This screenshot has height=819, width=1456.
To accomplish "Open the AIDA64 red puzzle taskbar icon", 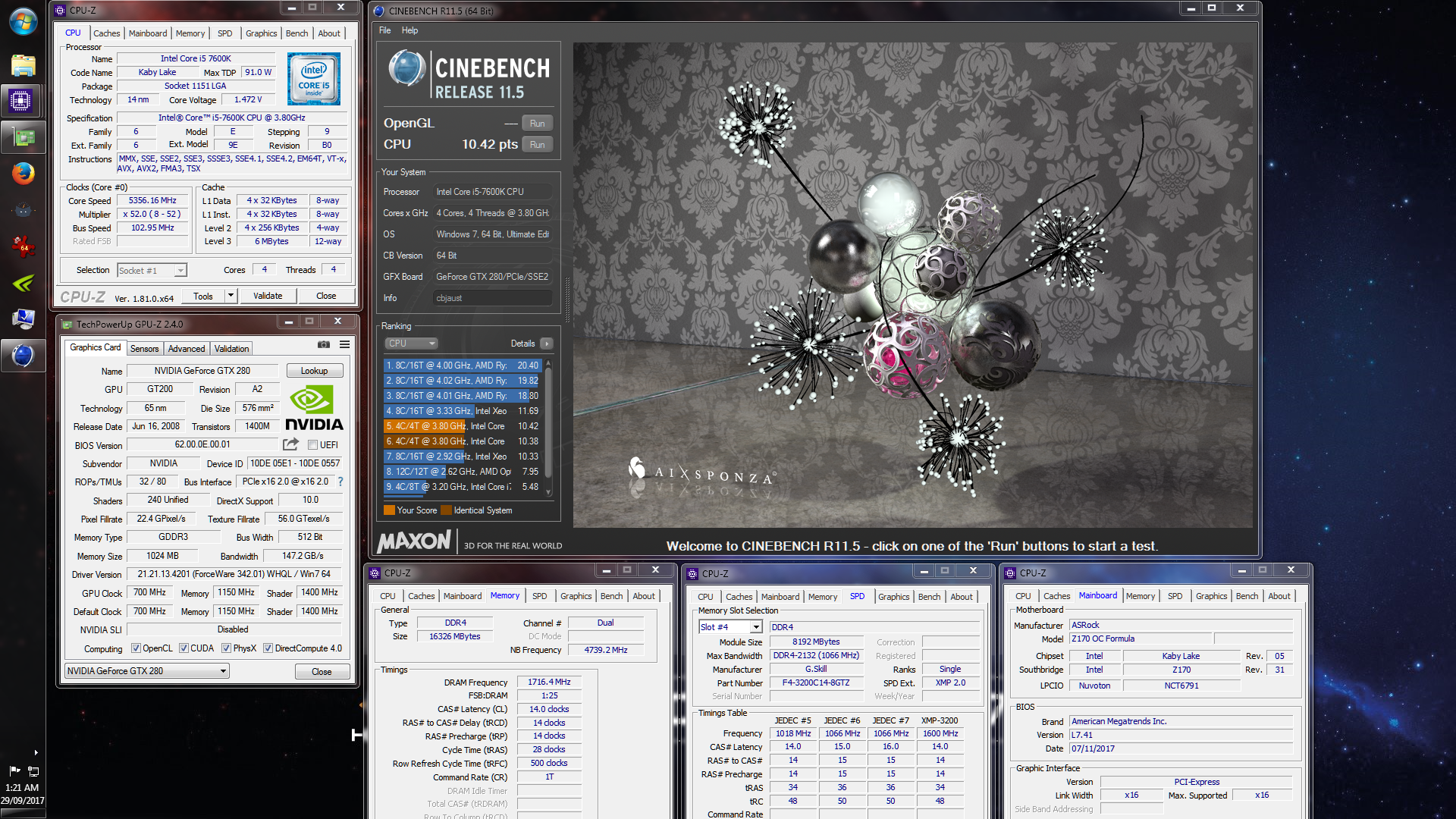I will (x=23, y=245).
